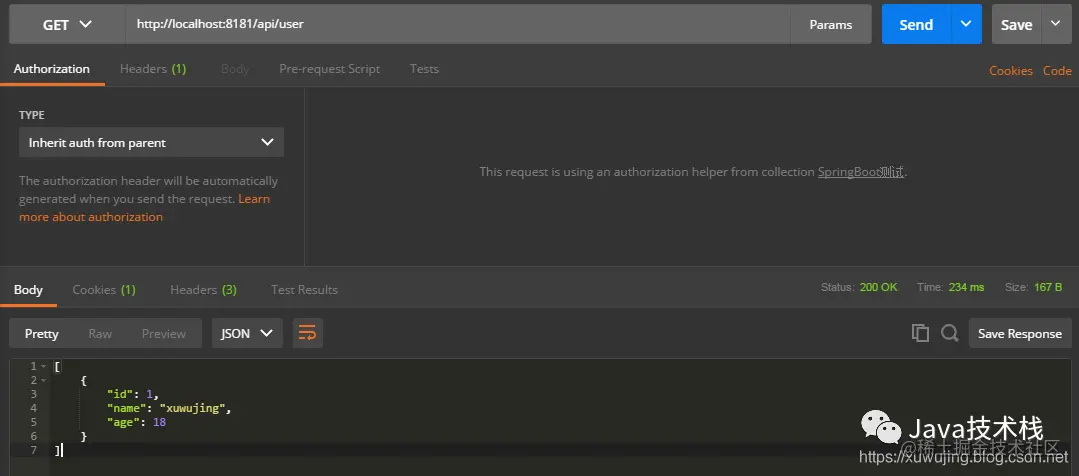1079x476 pixels.
Task: Switch to the Tests tab
Action: coord(424,69)
